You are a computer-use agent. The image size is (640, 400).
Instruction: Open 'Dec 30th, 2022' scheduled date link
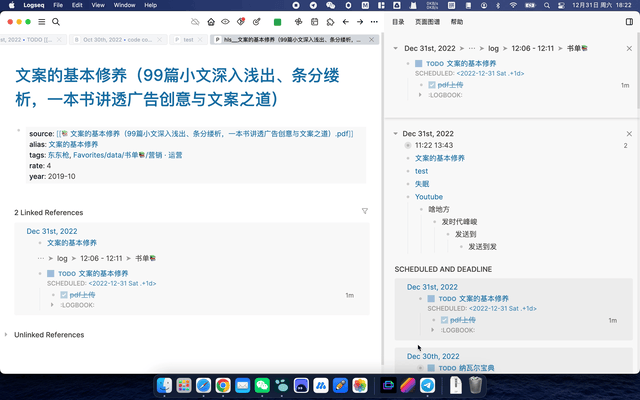[x=433, y=356]
